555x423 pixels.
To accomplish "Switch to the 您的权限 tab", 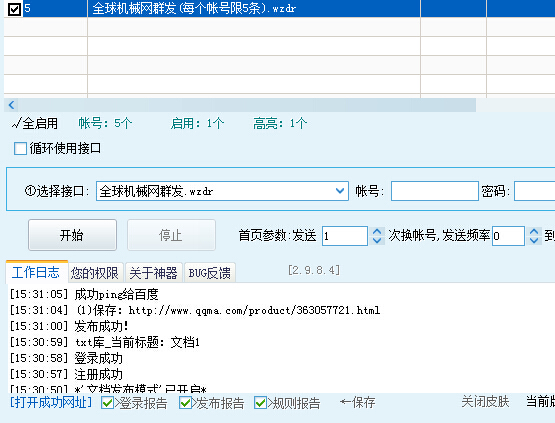I will (95, 273).
